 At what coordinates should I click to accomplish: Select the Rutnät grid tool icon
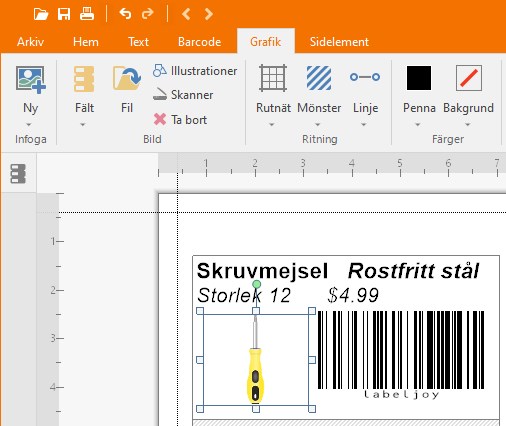273,78
